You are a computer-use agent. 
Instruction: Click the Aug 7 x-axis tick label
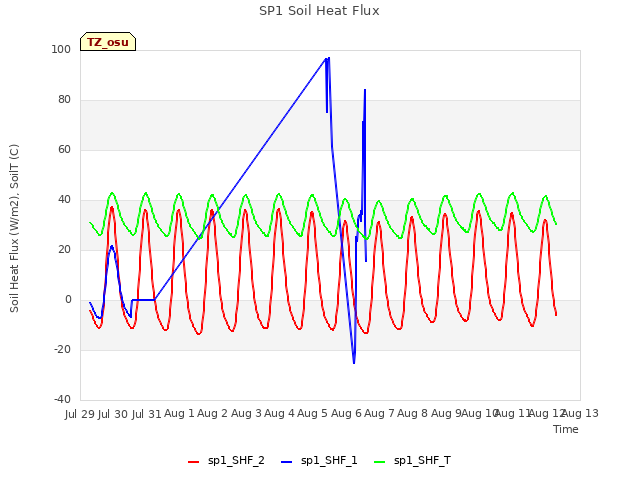coord(379,414)
